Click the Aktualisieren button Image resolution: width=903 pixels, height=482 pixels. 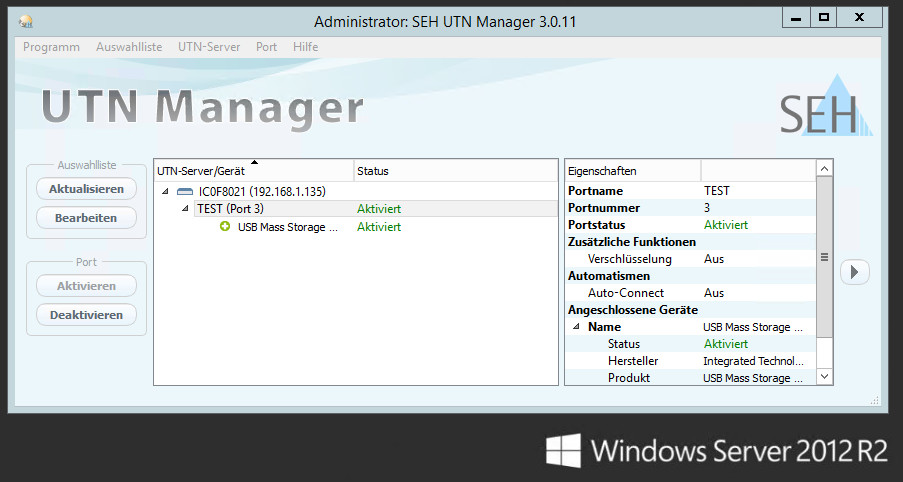pyautogui.click(x=86, y=189)
